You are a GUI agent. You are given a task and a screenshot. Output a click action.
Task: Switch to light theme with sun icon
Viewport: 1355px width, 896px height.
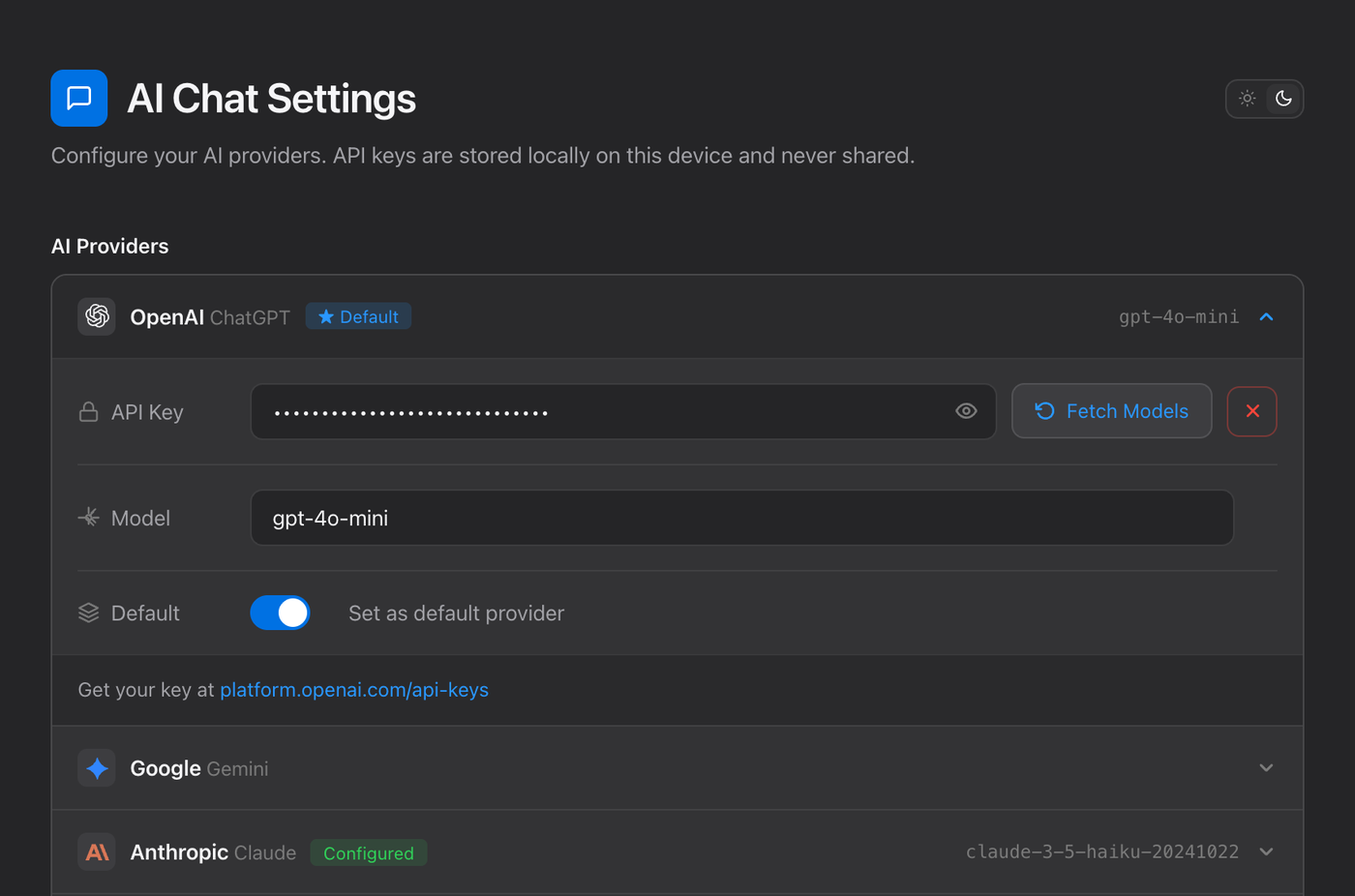1248,99
